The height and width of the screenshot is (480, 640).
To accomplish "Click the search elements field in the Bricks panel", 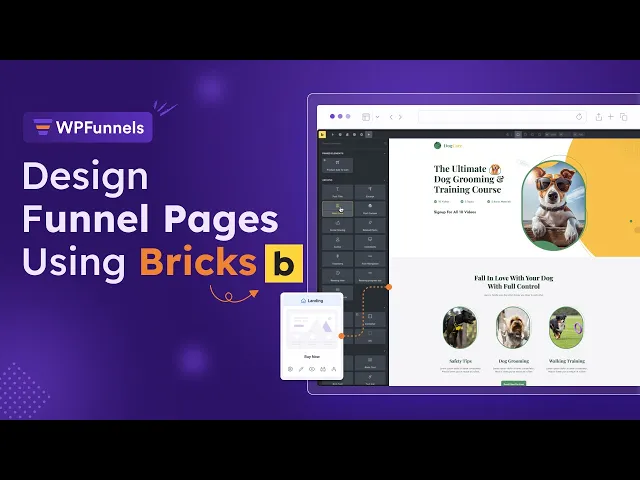I will pyautogui.click(x=353, y=143).
